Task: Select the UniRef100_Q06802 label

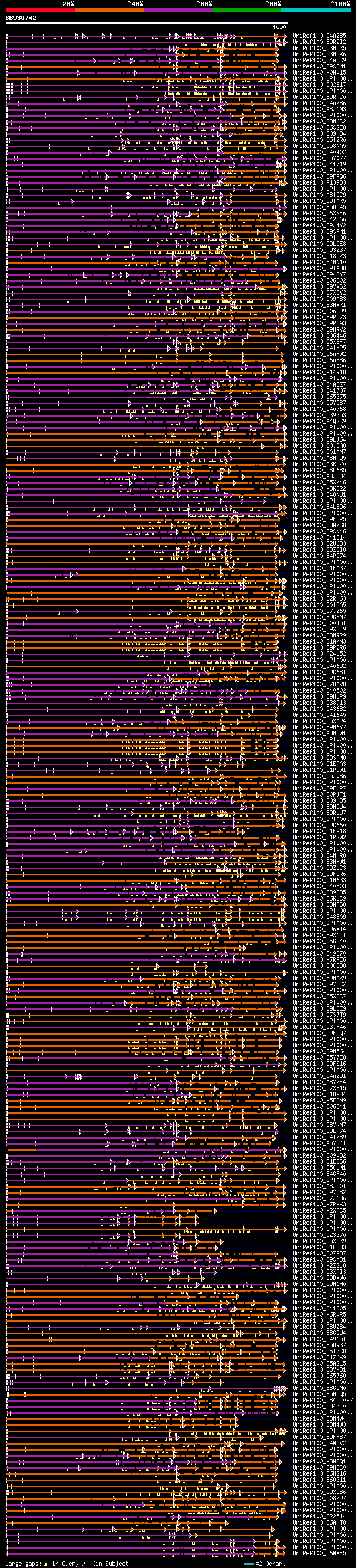Action: tap(319, 280)
